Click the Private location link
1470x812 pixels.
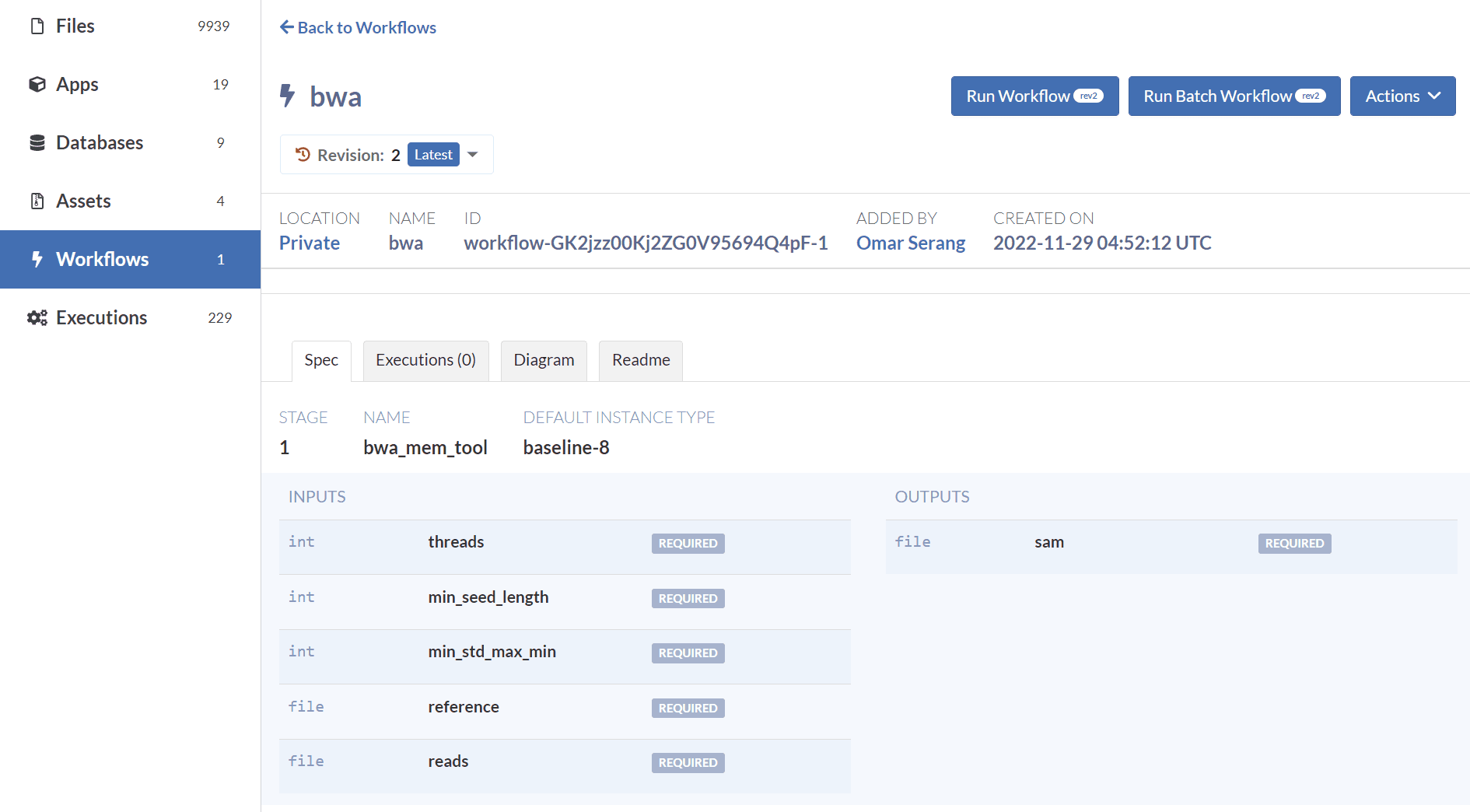tap(309, 243)
